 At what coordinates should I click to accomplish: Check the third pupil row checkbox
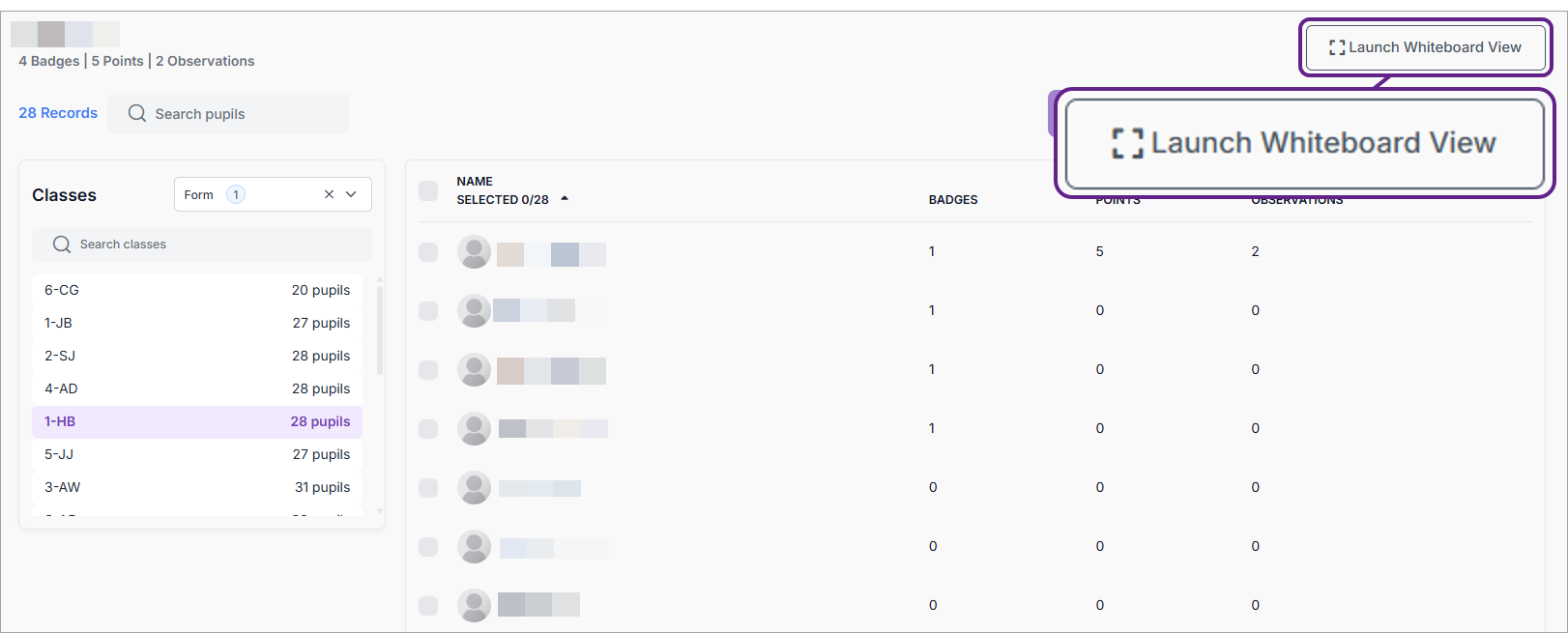pos(428,370)
